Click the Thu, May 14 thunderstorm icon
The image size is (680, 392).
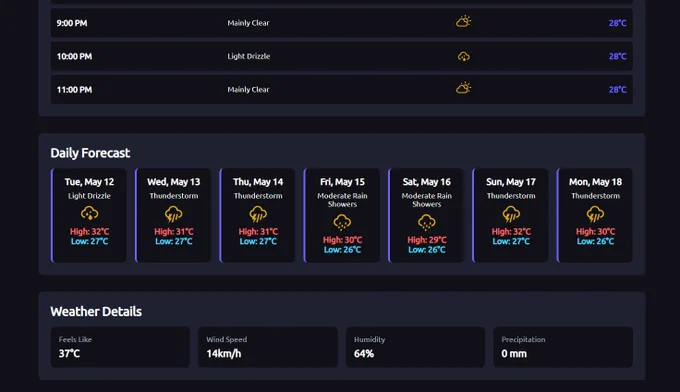point(258,214)
